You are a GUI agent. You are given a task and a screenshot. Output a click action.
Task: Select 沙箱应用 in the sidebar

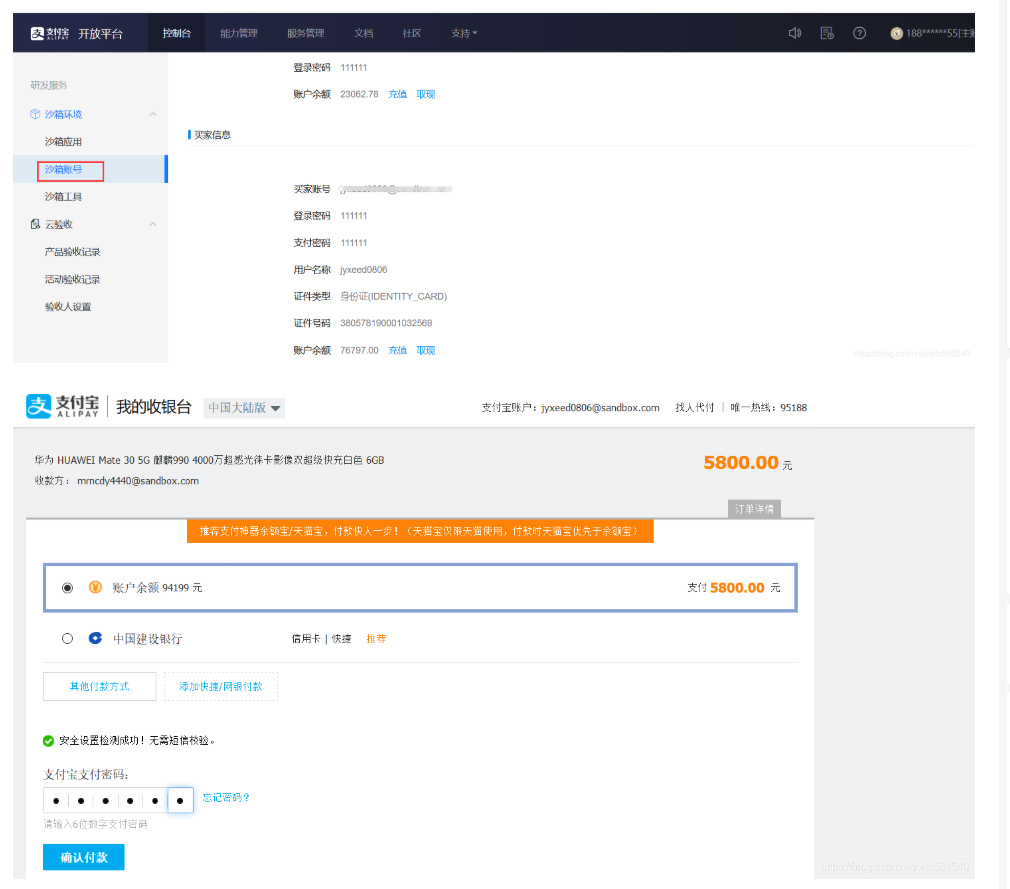point(63,142)
